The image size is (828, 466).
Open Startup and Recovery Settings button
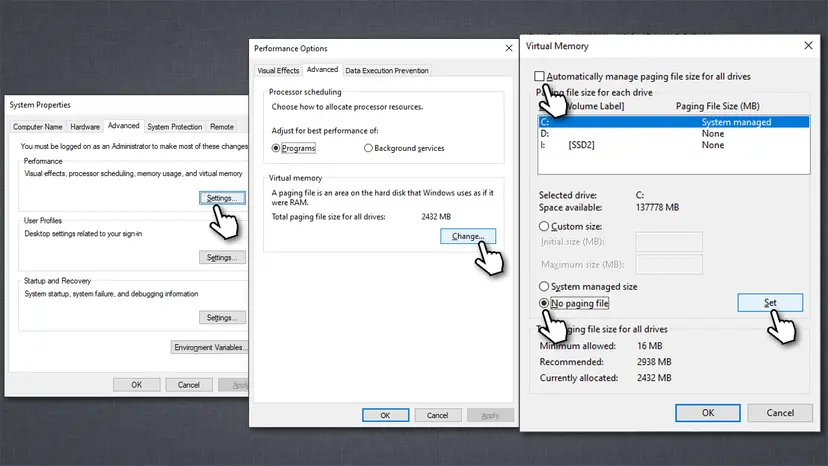coord(222,318)
